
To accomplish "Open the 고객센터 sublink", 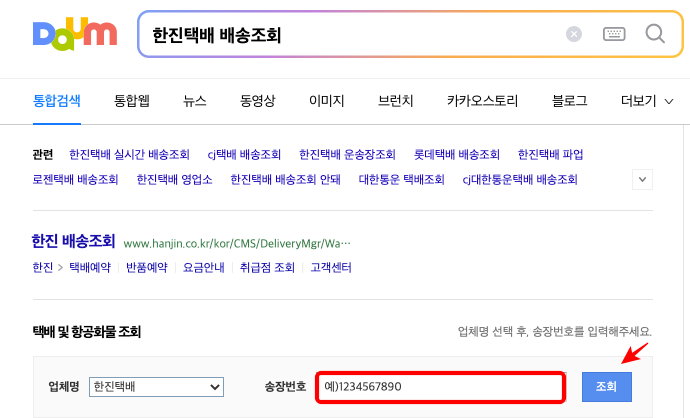I will coord(331,268).
